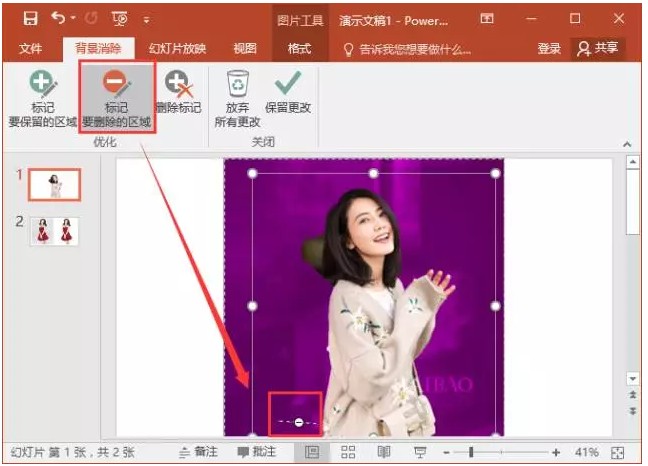Screen dimensions: 648x466
Task: Switch to Reading view icon
Action: (384, 452)
